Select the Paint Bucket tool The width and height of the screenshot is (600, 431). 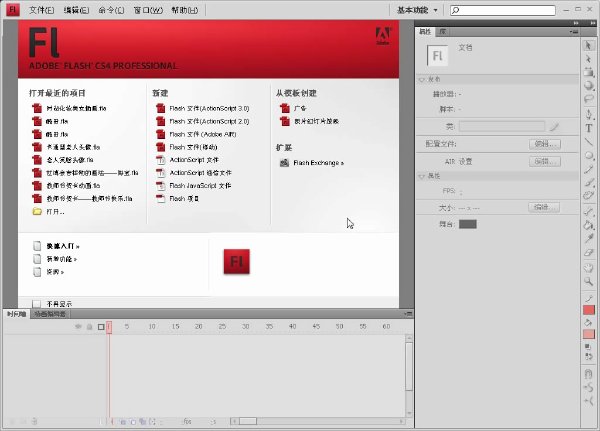[x=589, y=225]
